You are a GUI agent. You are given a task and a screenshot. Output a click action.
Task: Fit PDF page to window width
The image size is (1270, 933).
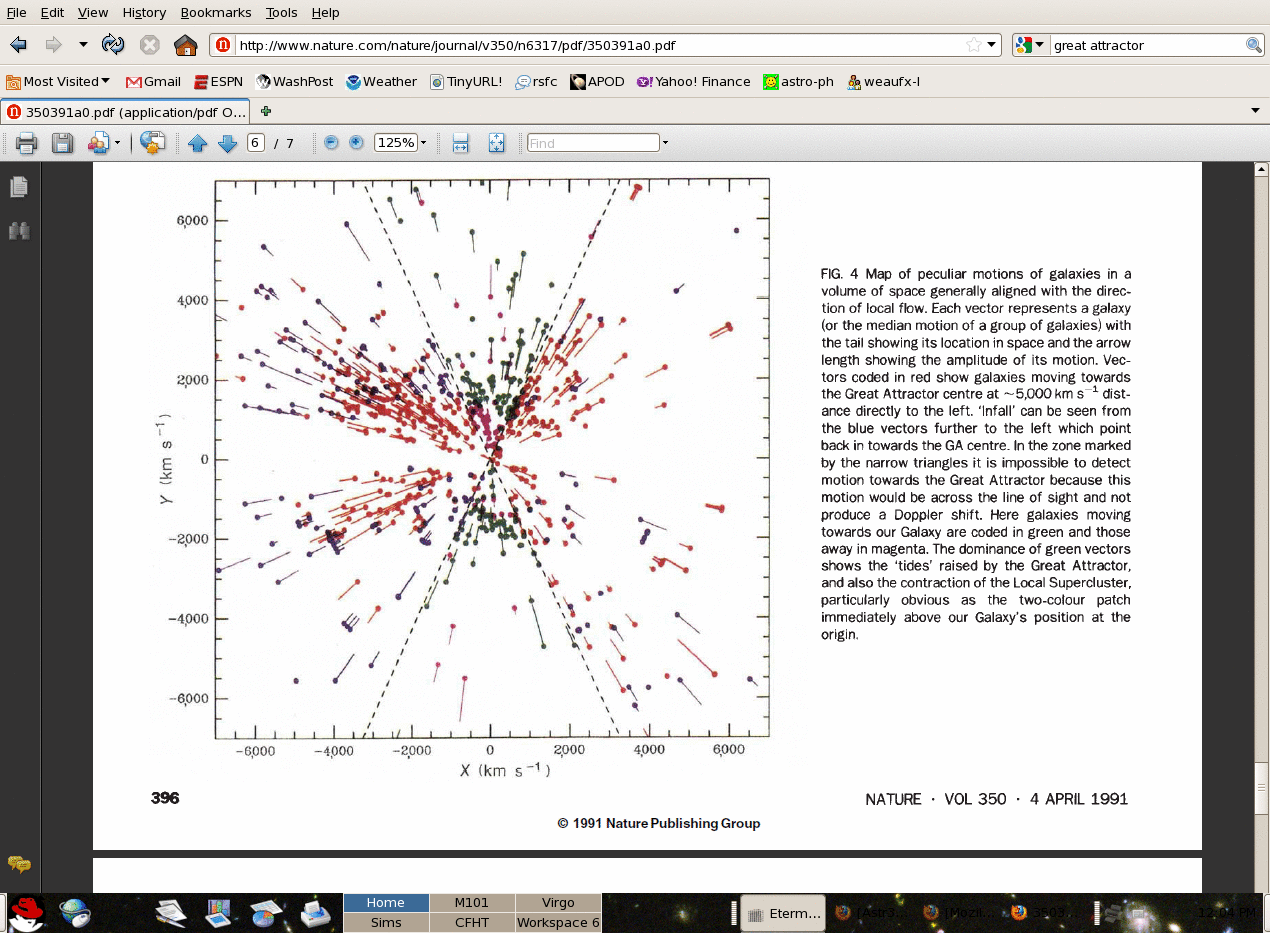[x=460, y=143]
